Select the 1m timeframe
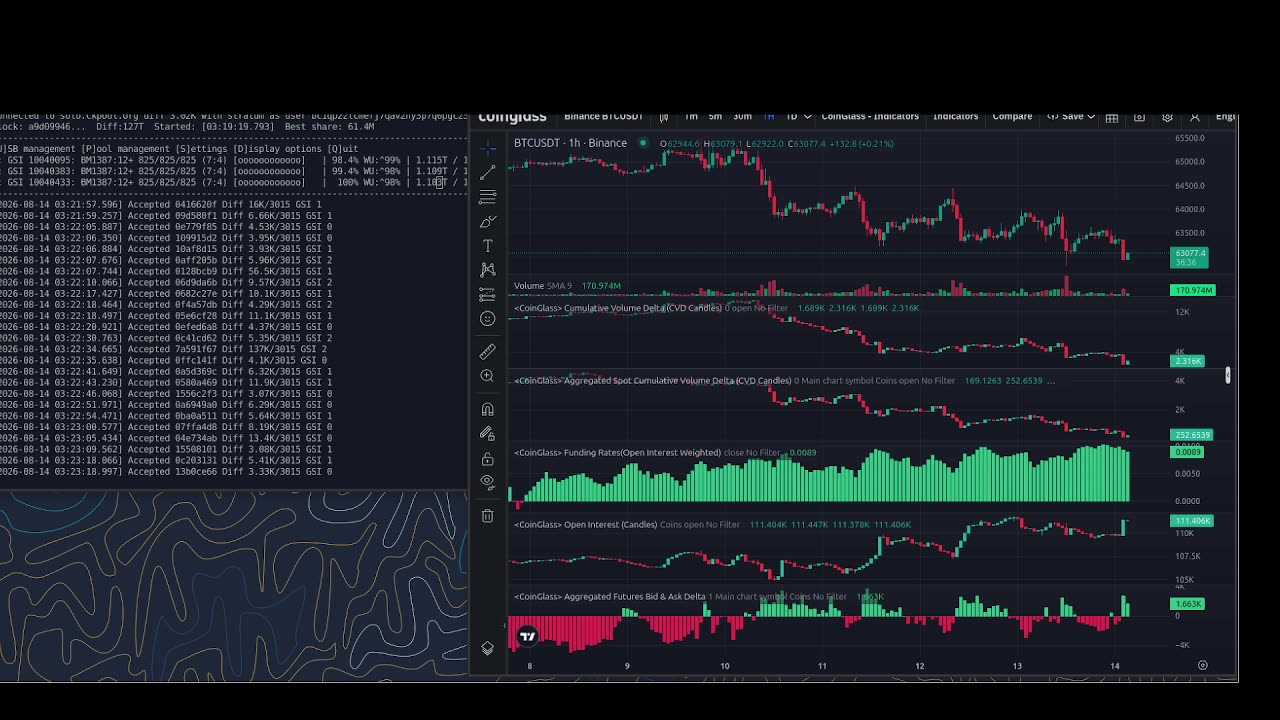Image resolution: width=1280 pixels, height=720 pixels. (691, 117)
